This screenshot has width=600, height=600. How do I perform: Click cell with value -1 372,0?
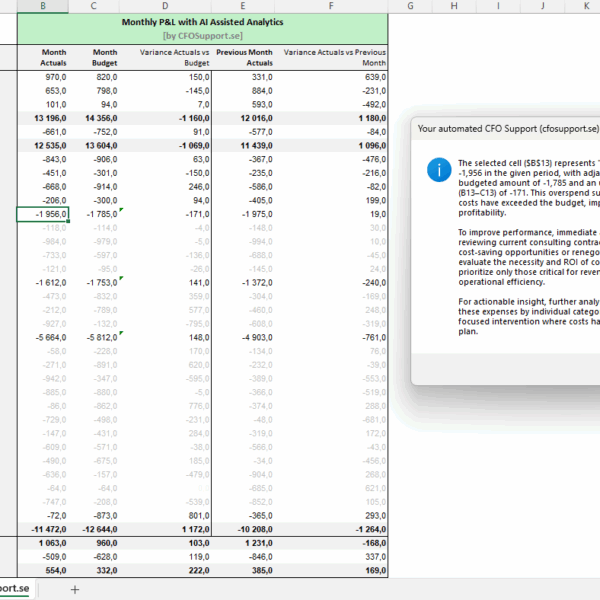[x=243, y=283]
